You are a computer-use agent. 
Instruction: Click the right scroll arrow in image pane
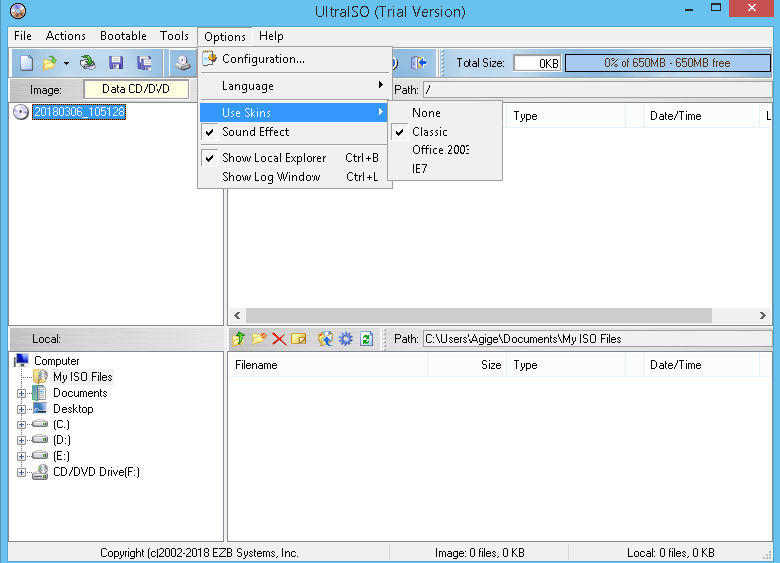tap(763, 315)
